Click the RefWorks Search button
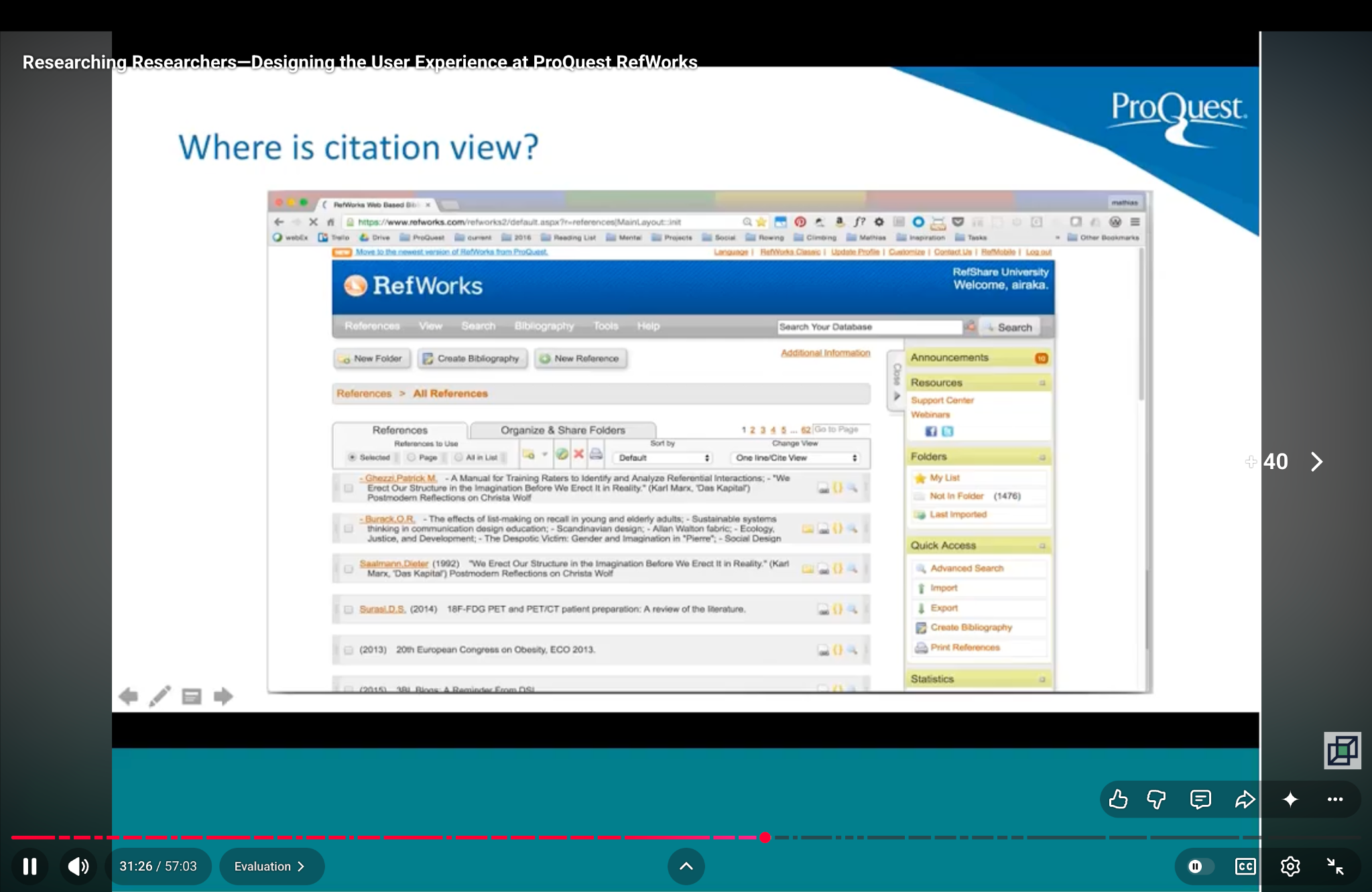This screenshot has width=1372, height=892. pyautogui.click(x=1009, y=326)
